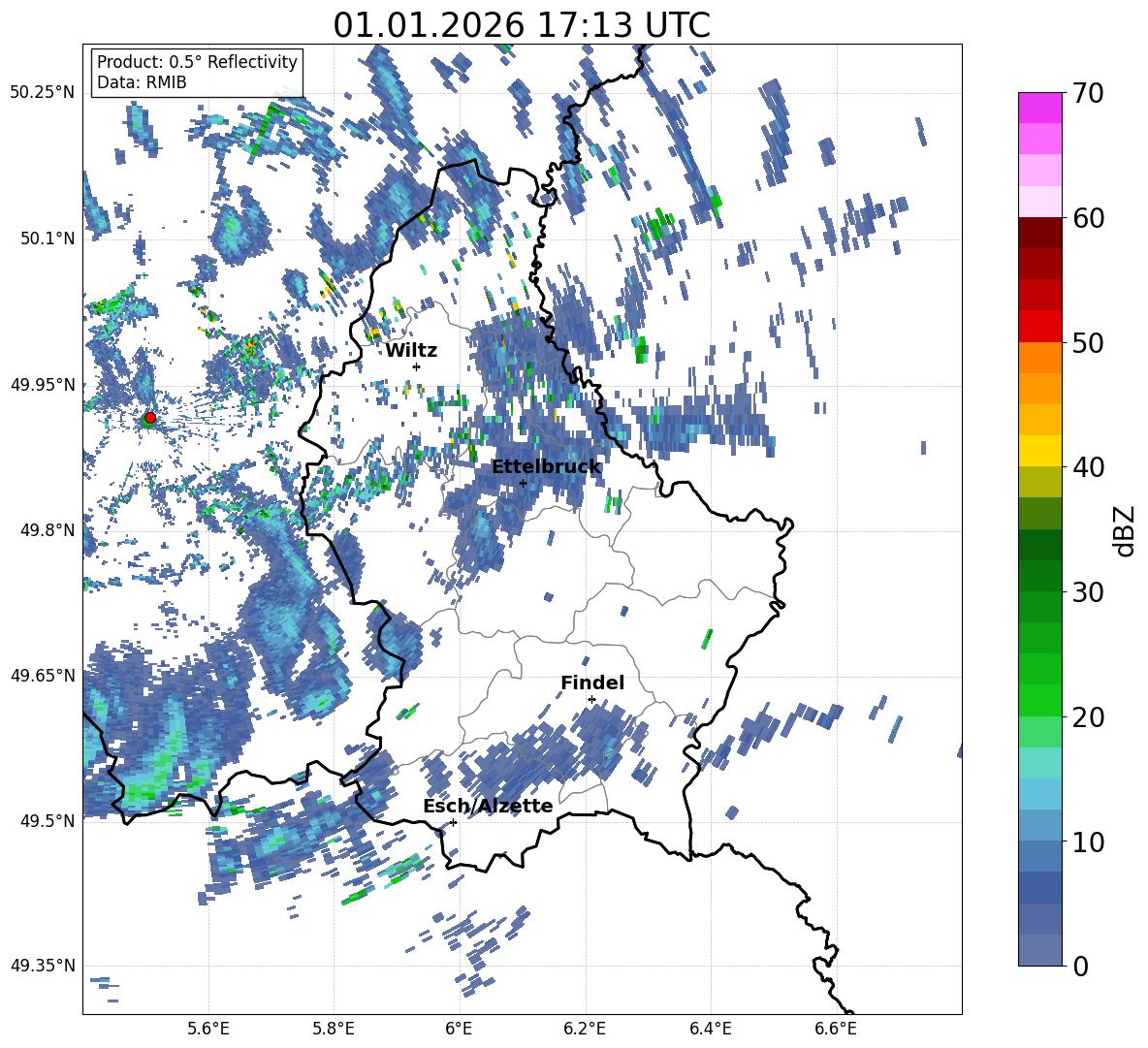Click the 6°E longitude label

click(459, 1029)
